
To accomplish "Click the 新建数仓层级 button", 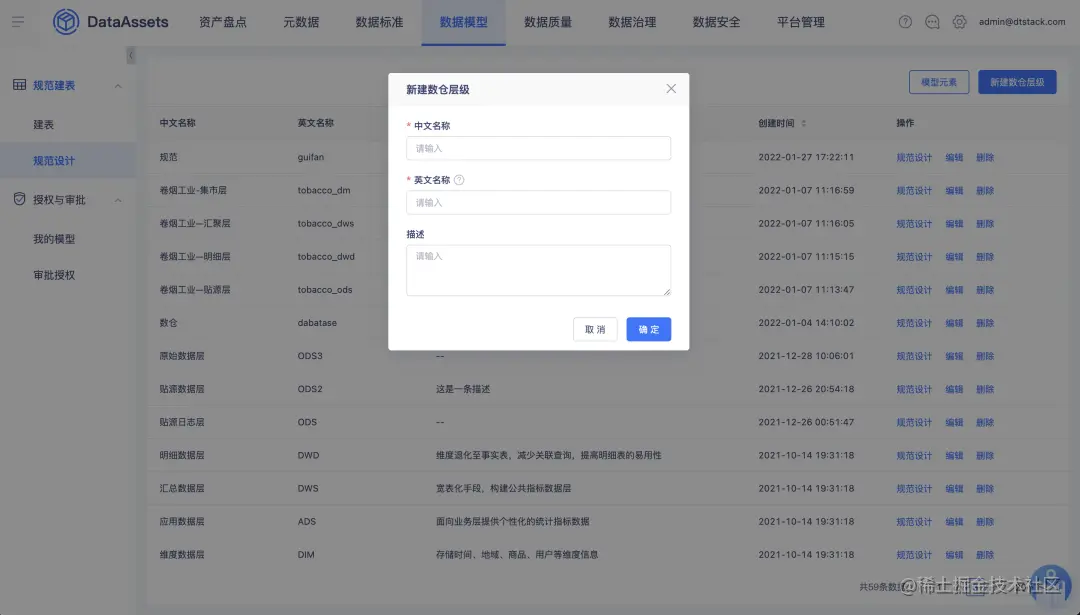I will [x=1017, y=82].
